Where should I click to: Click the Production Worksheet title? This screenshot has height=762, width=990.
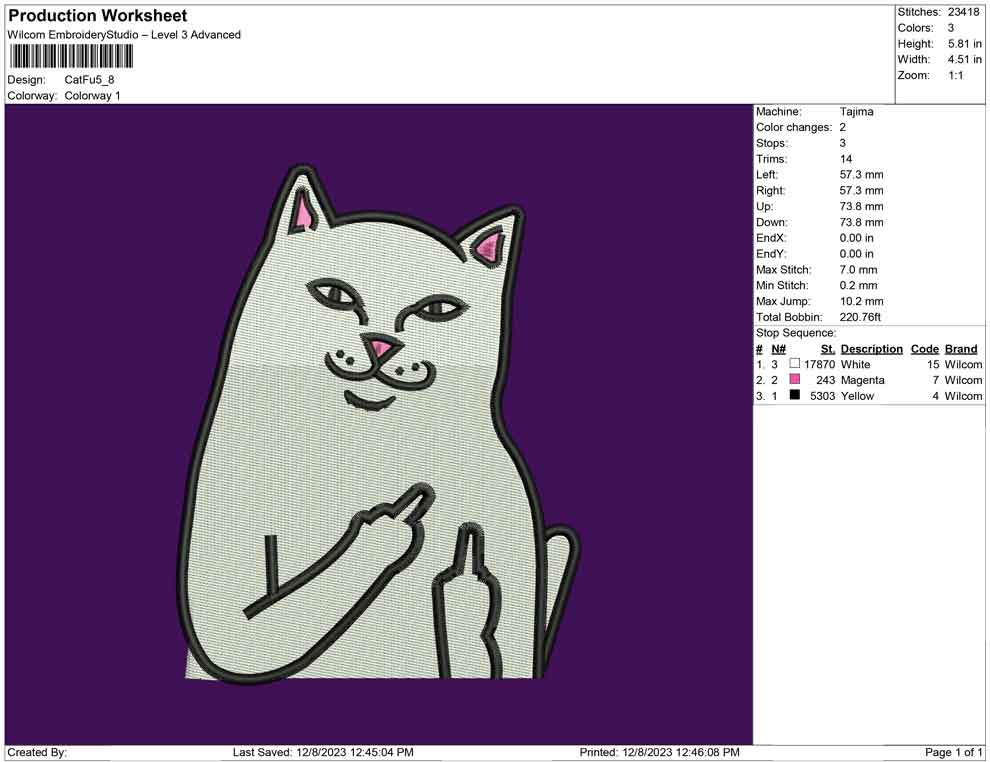[x=95, y=15]
